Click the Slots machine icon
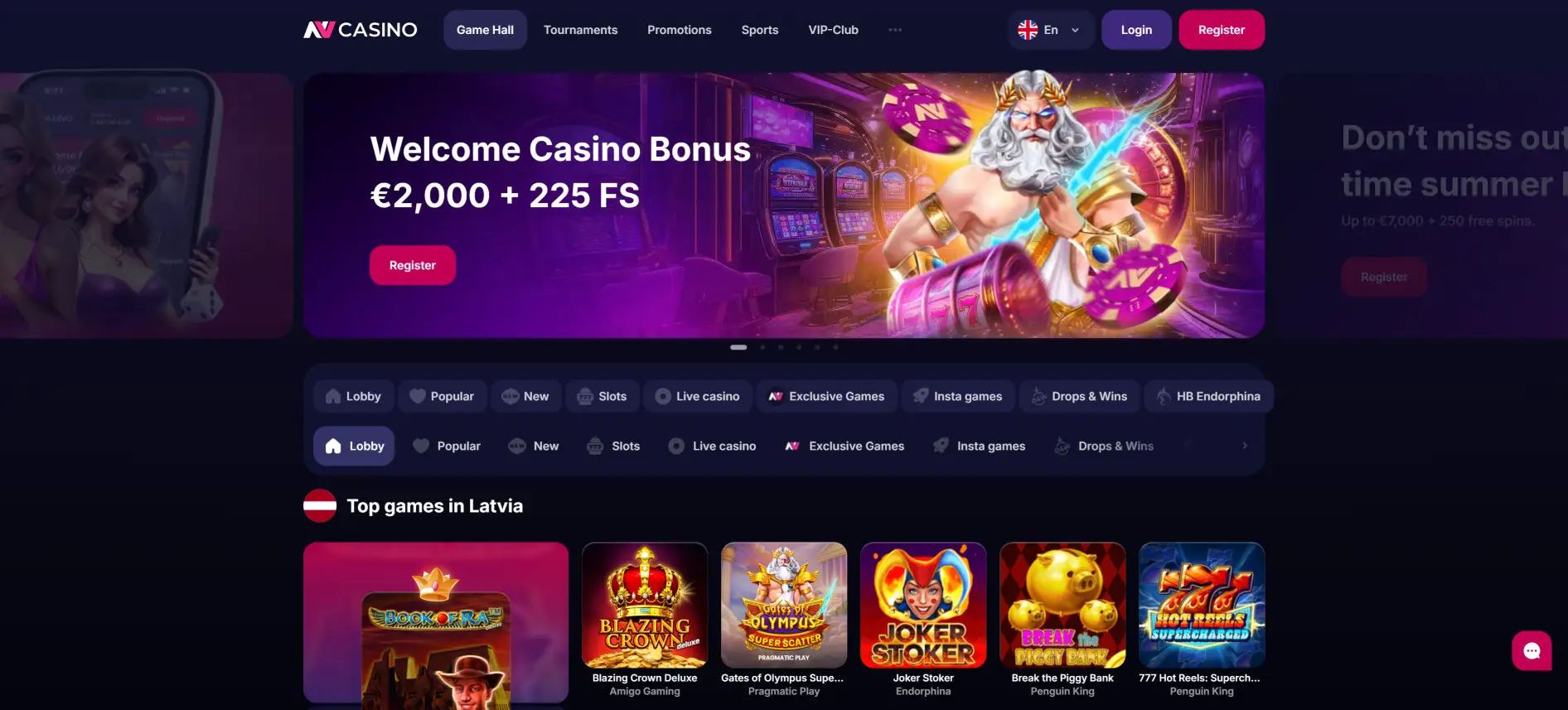Screen dimensions: 1568x710 [595, 446]
